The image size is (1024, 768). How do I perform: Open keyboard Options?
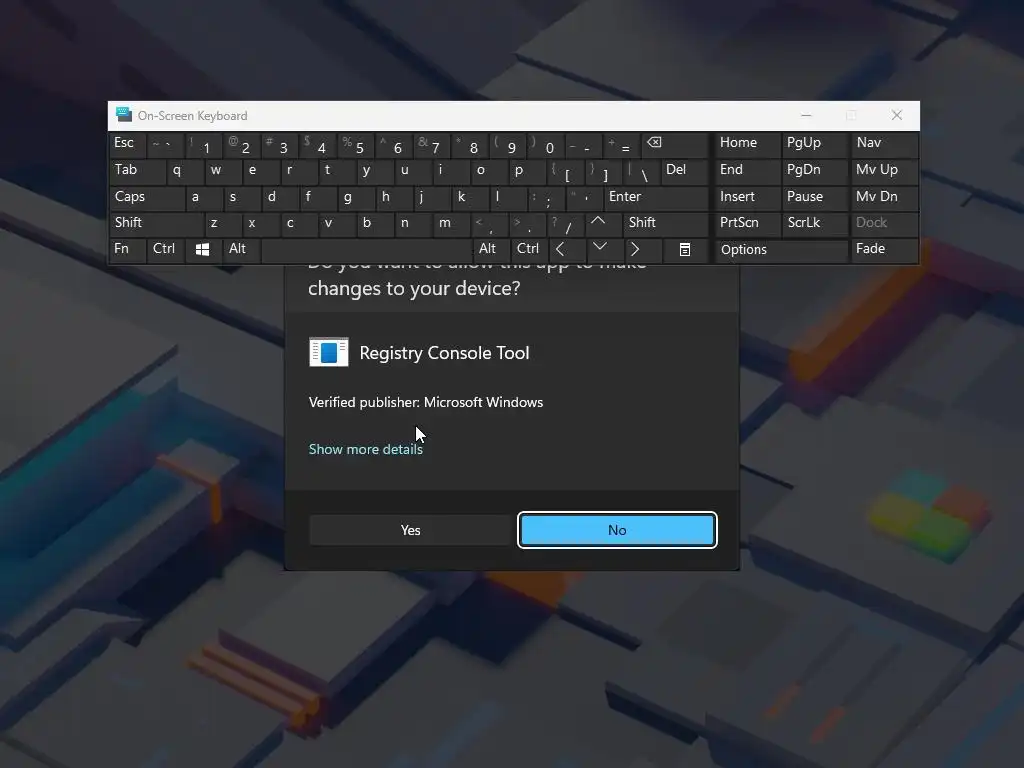[780, 249]
